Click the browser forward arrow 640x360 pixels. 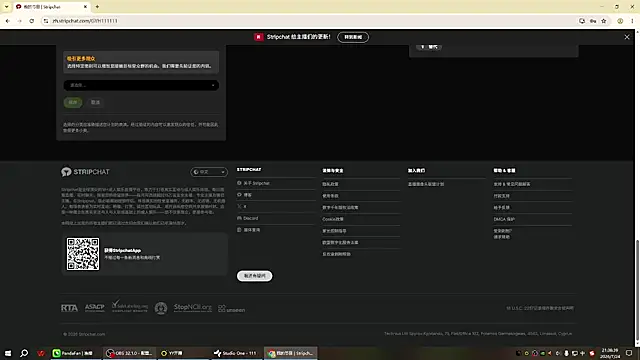coord(19,21)
